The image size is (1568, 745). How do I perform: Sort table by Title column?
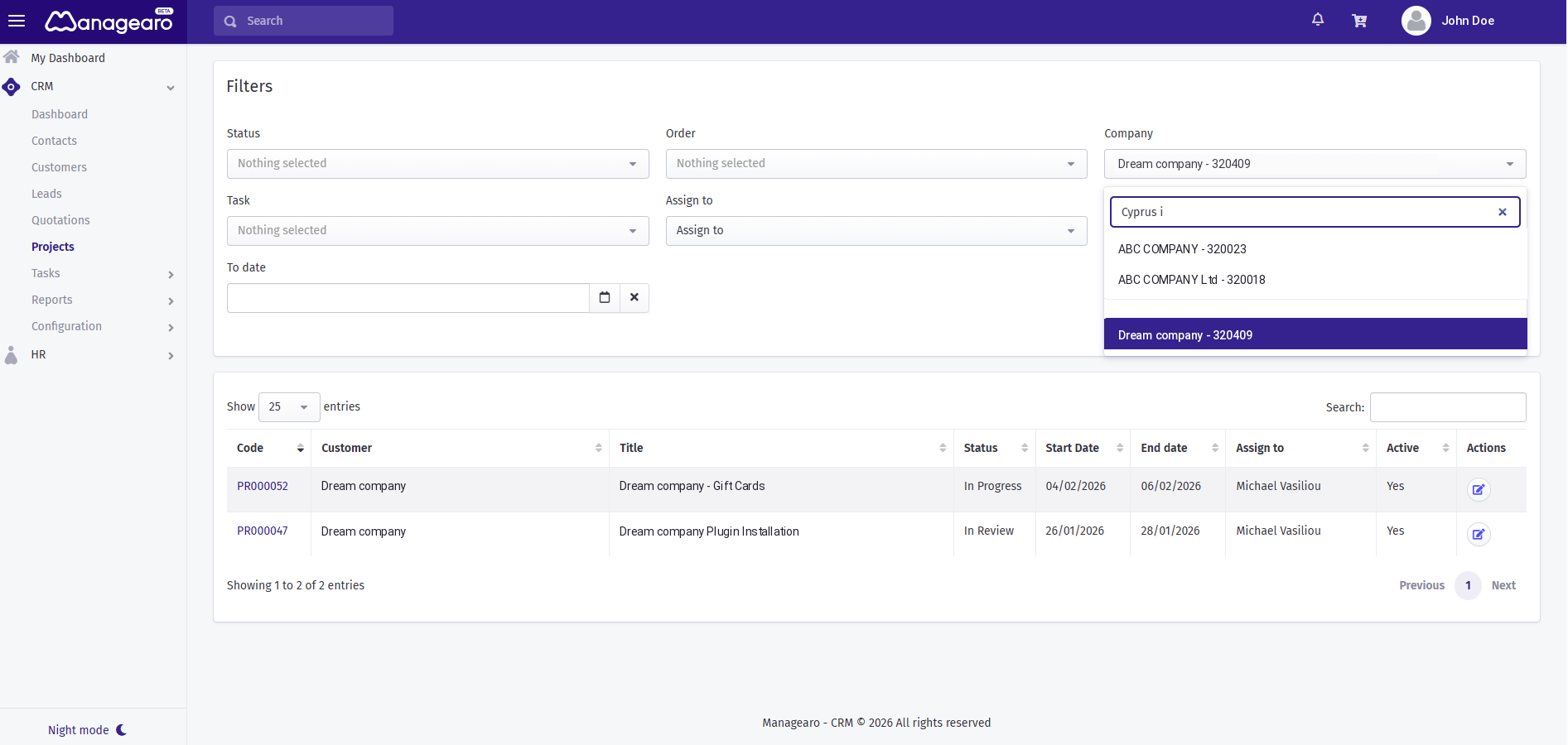[x=781, y=448]
